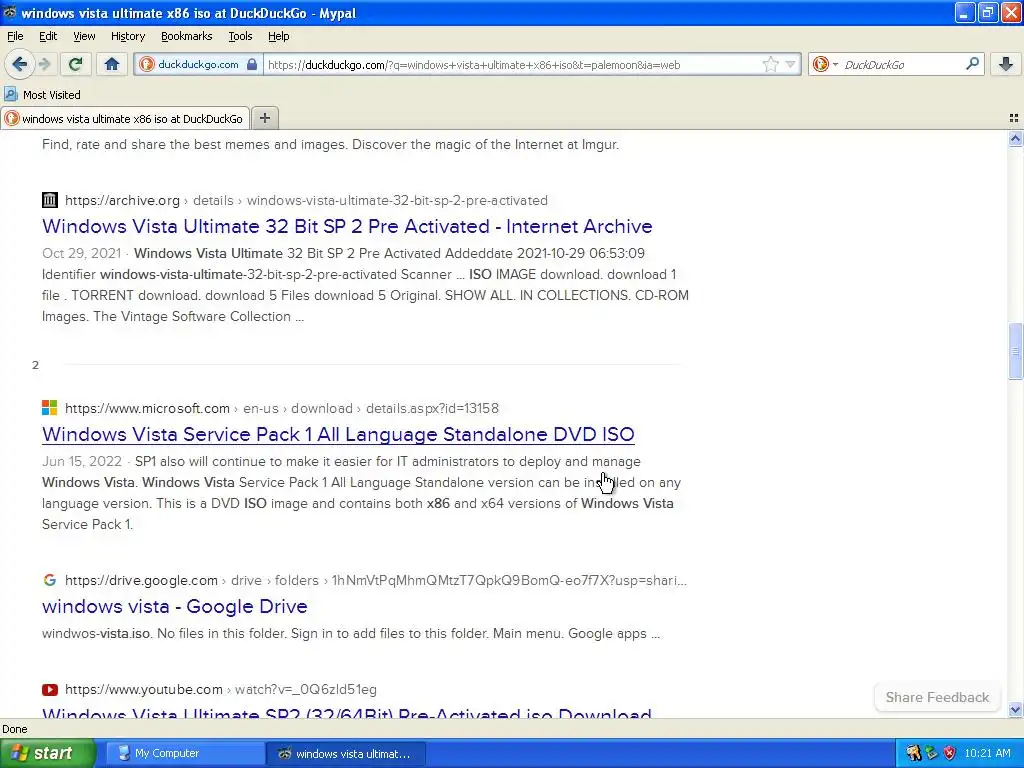Viewport: 1024px width, 768px height.
Task: Click the https://archive.org result URL
Action: coord(122,200)
